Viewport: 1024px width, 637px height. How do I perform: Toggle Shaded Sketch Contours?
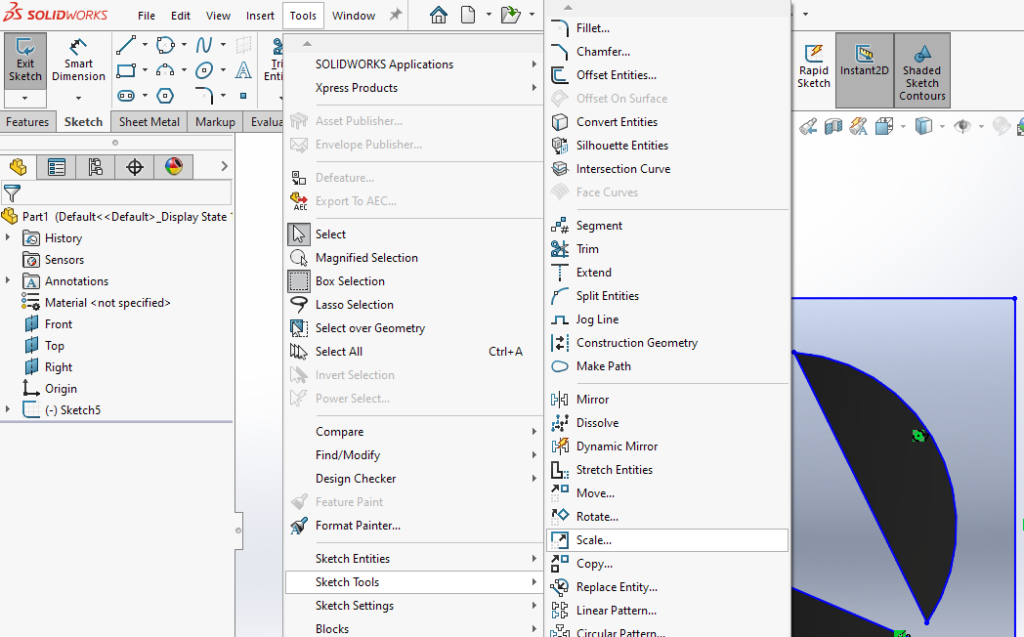coord(921,70)
